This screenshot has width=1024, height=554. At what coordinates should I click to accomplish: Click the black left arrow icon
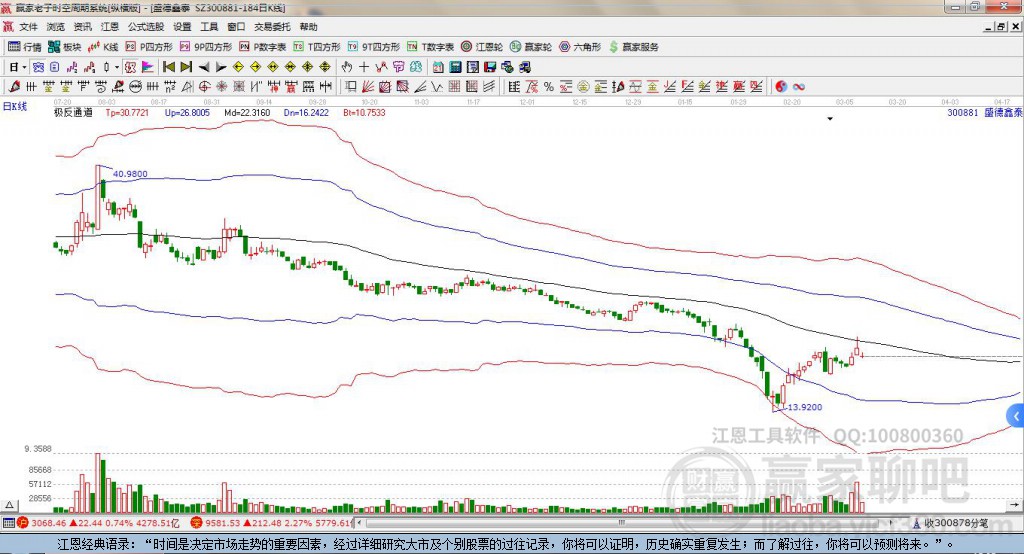204,67
